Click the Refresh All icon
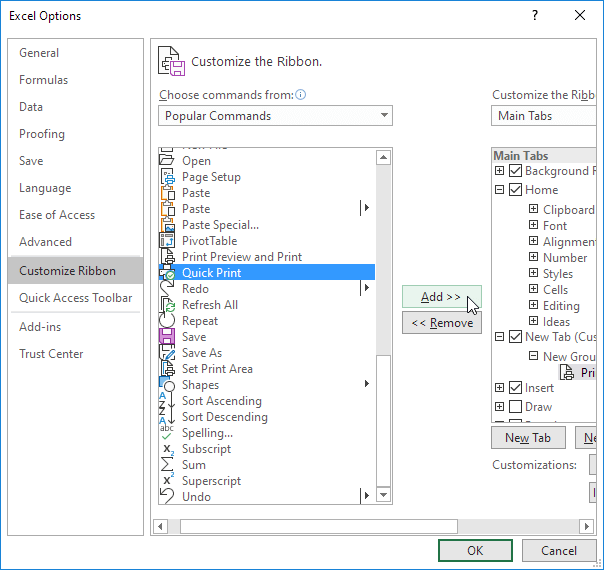The width and height of the screenshot is (604, 570). pyautogui.click(x=167, y=305)
